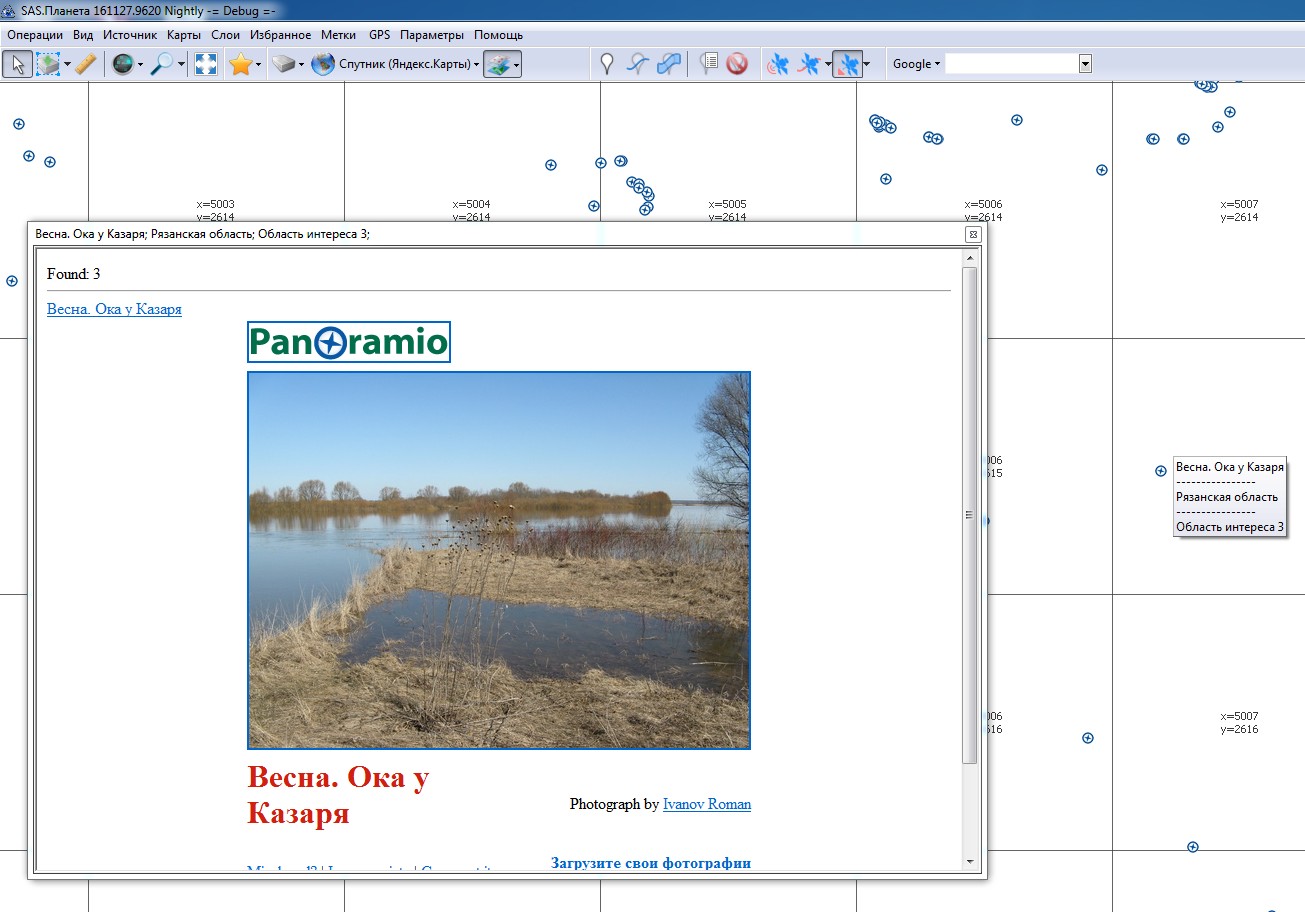Click the add path line tool icon
This screenshot has width=1305, height=912.
pos(637,64)
